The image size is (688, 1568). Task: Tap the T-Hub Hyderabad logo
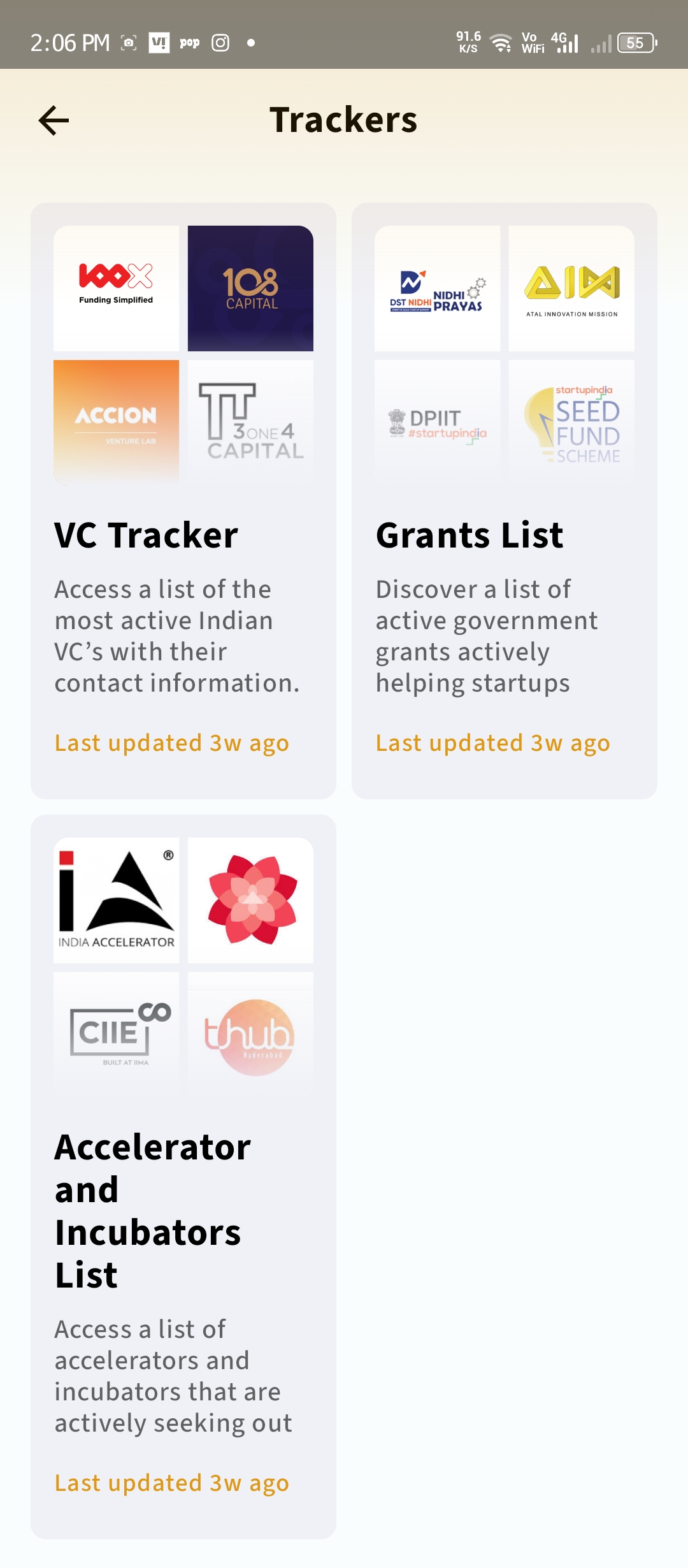[250, 1034]
